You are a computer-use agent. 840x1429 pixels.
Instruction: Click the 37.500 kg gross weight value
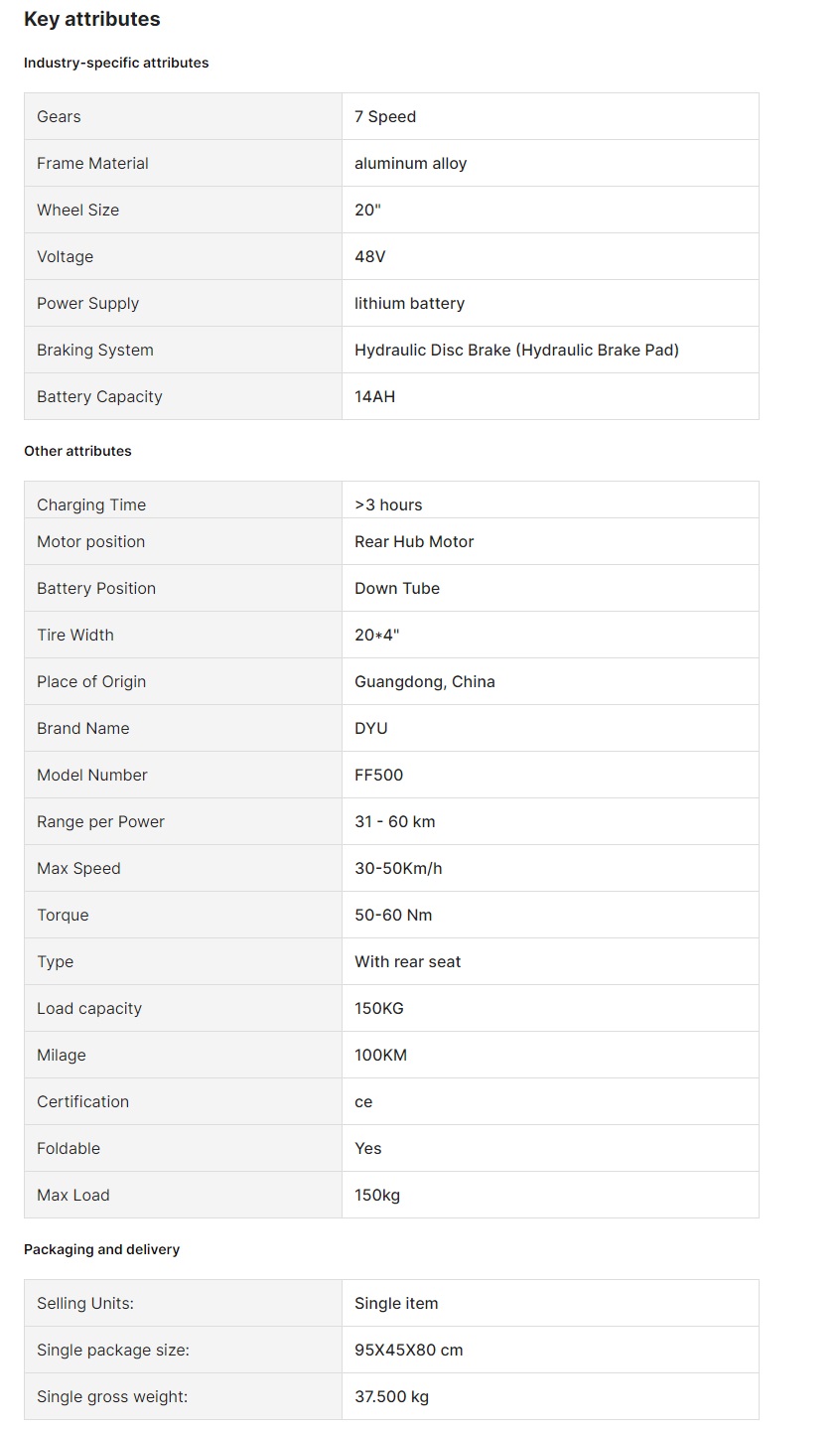tap(391, 1396)
